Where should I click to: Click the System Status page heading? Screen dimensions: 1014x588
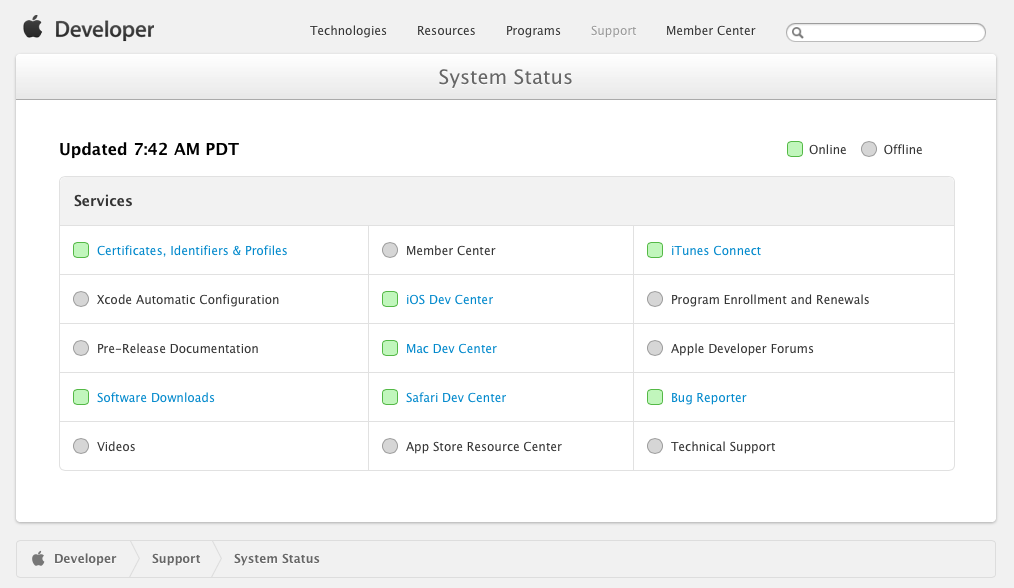[506, 77]
